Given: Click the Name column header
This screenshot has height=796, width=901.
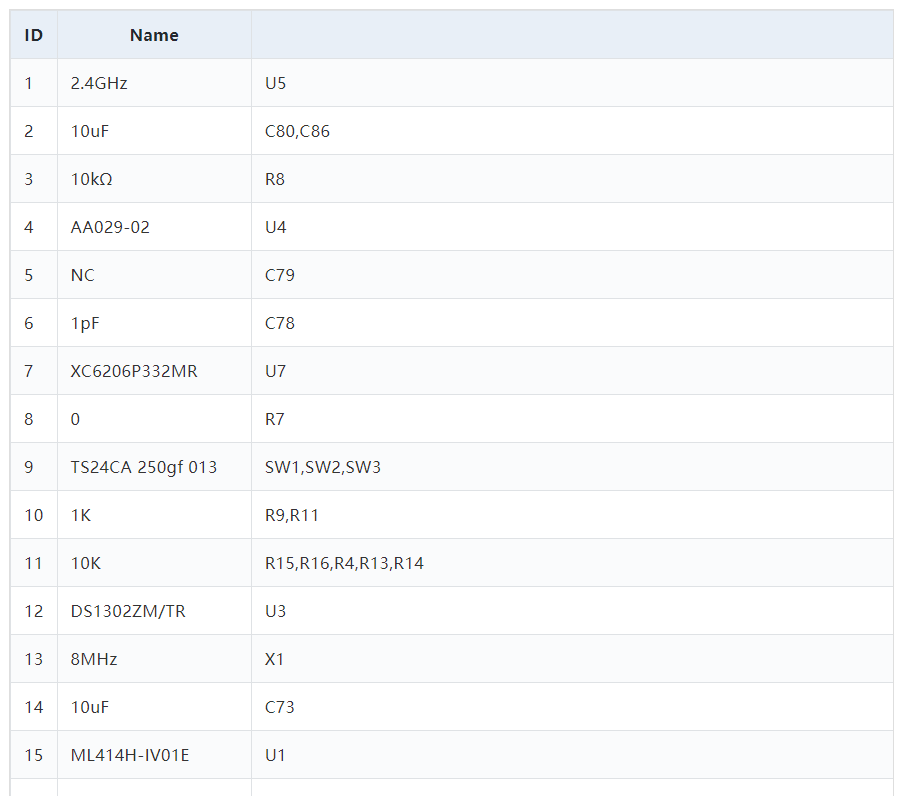Looking at the screenshot, I should pos(154,35).
